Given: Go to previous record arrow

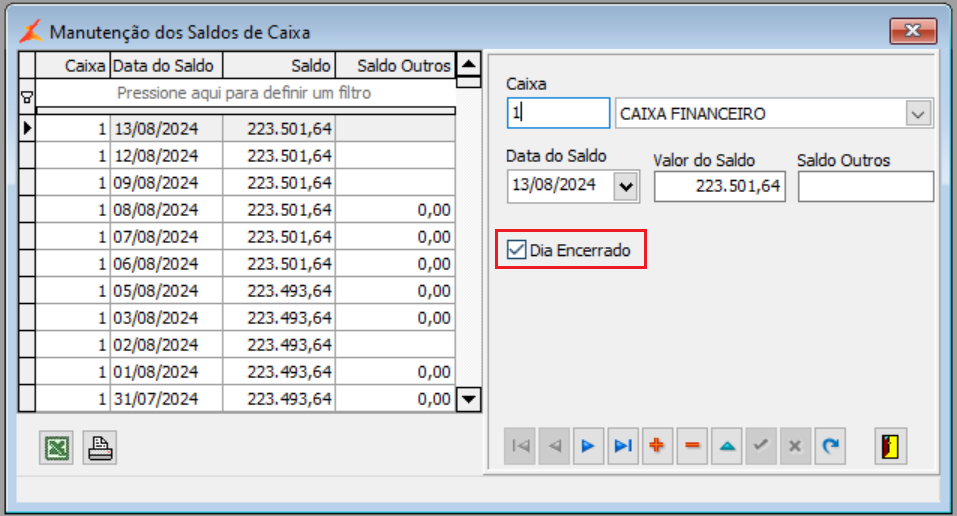Looking at the screenshot, I should pyautogui.click(x=554, y=446).
